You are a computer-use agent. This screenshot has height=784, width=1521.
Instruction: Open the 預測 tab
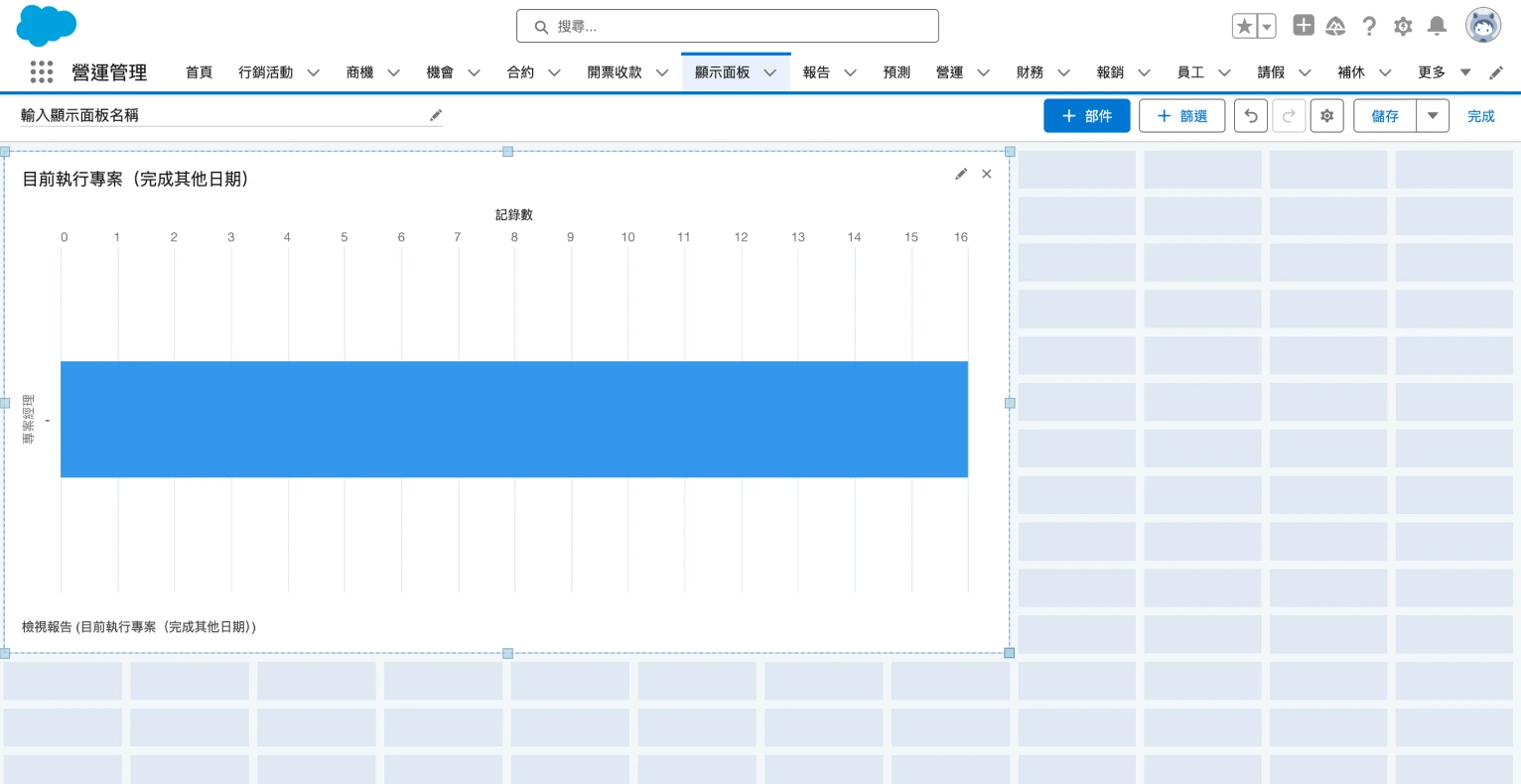[x=897, y=72]
